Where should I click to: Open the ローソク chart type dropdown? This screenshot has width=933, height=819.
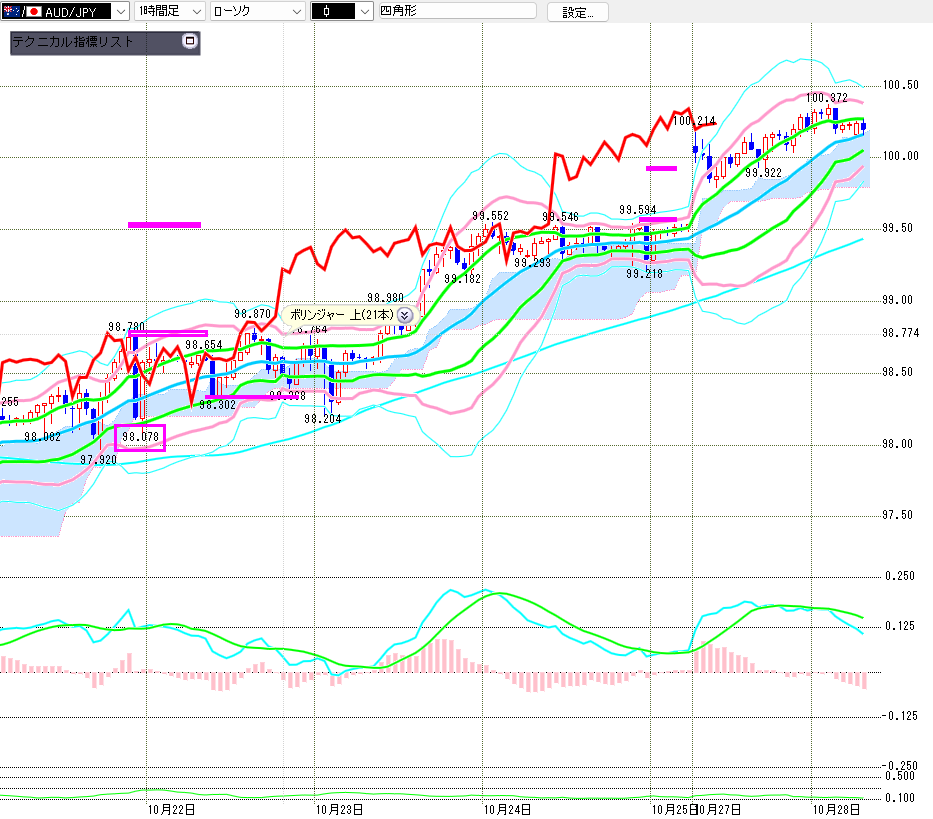pos(296,12)
